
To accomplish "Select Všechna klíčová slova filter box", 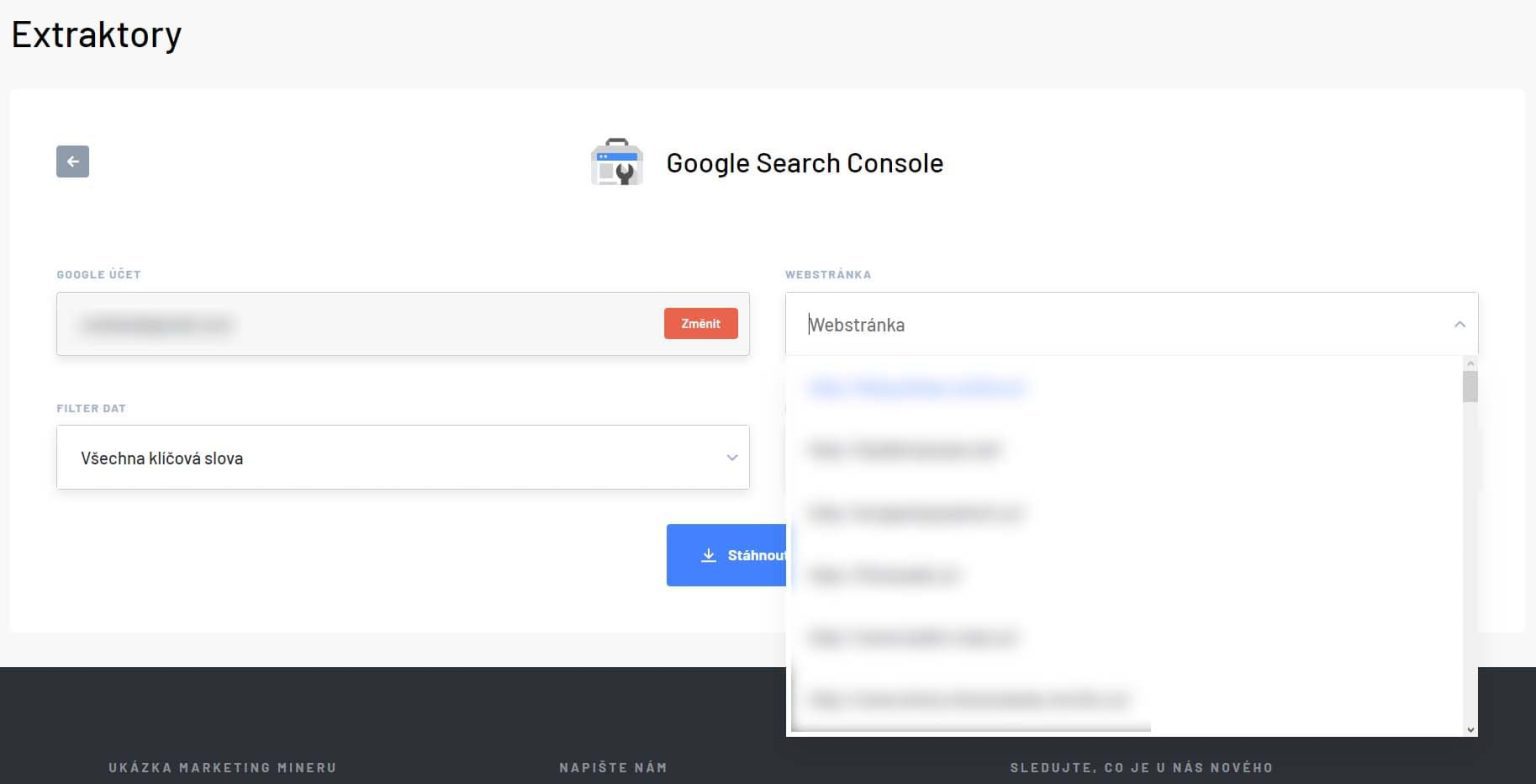I will point(402,458).
